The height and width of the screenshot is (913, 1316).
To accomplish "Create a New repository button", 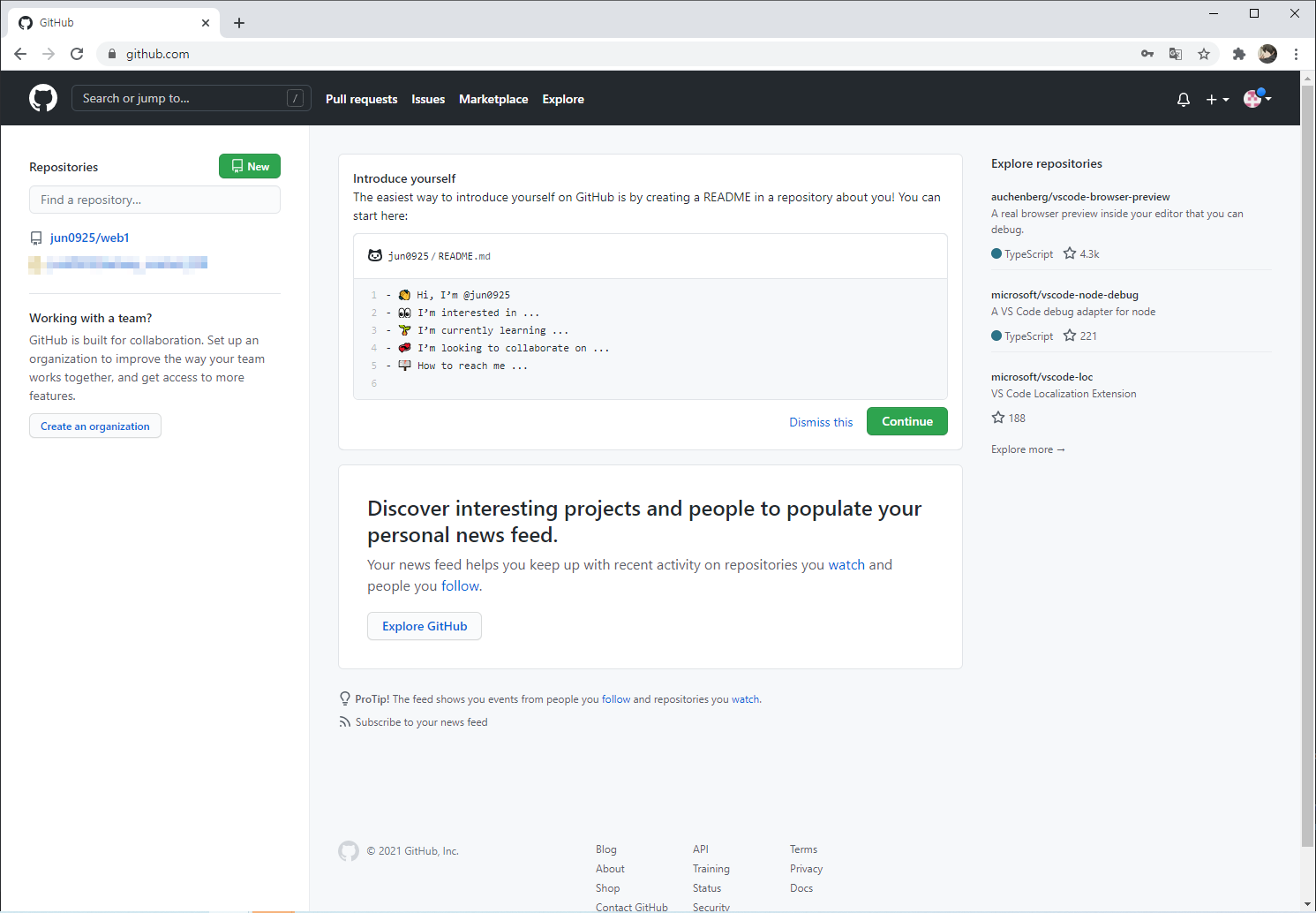I will (x=250, y=166).
